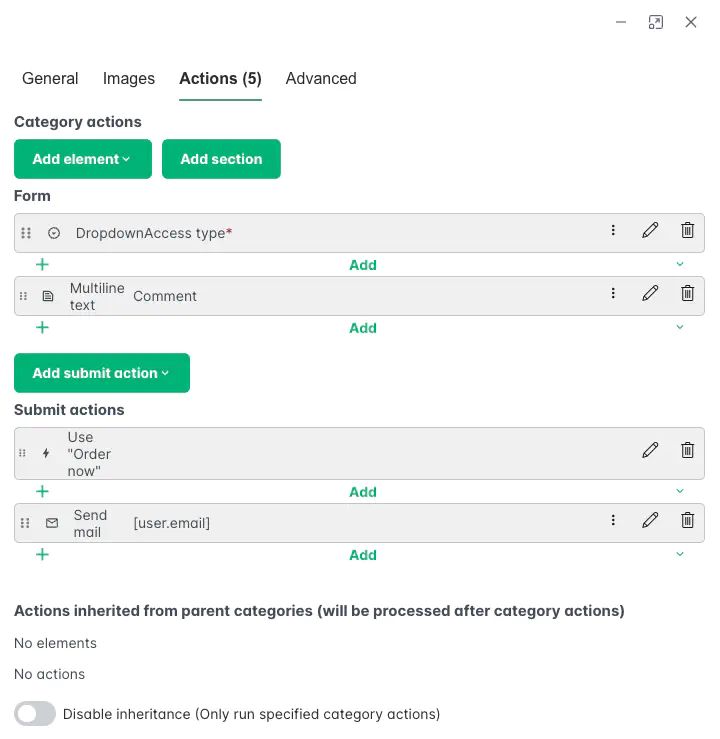The height and width of the screenshot is (739, 720).
Task: Expand the chevron beside Add below Dropdown Access type
Action: coord(680,264)
